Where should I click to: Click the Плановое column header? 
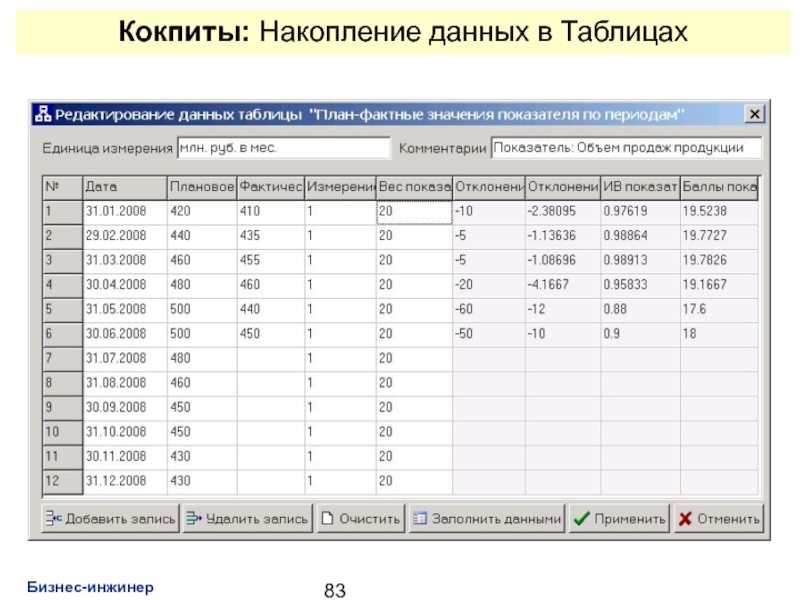point(202,187)
